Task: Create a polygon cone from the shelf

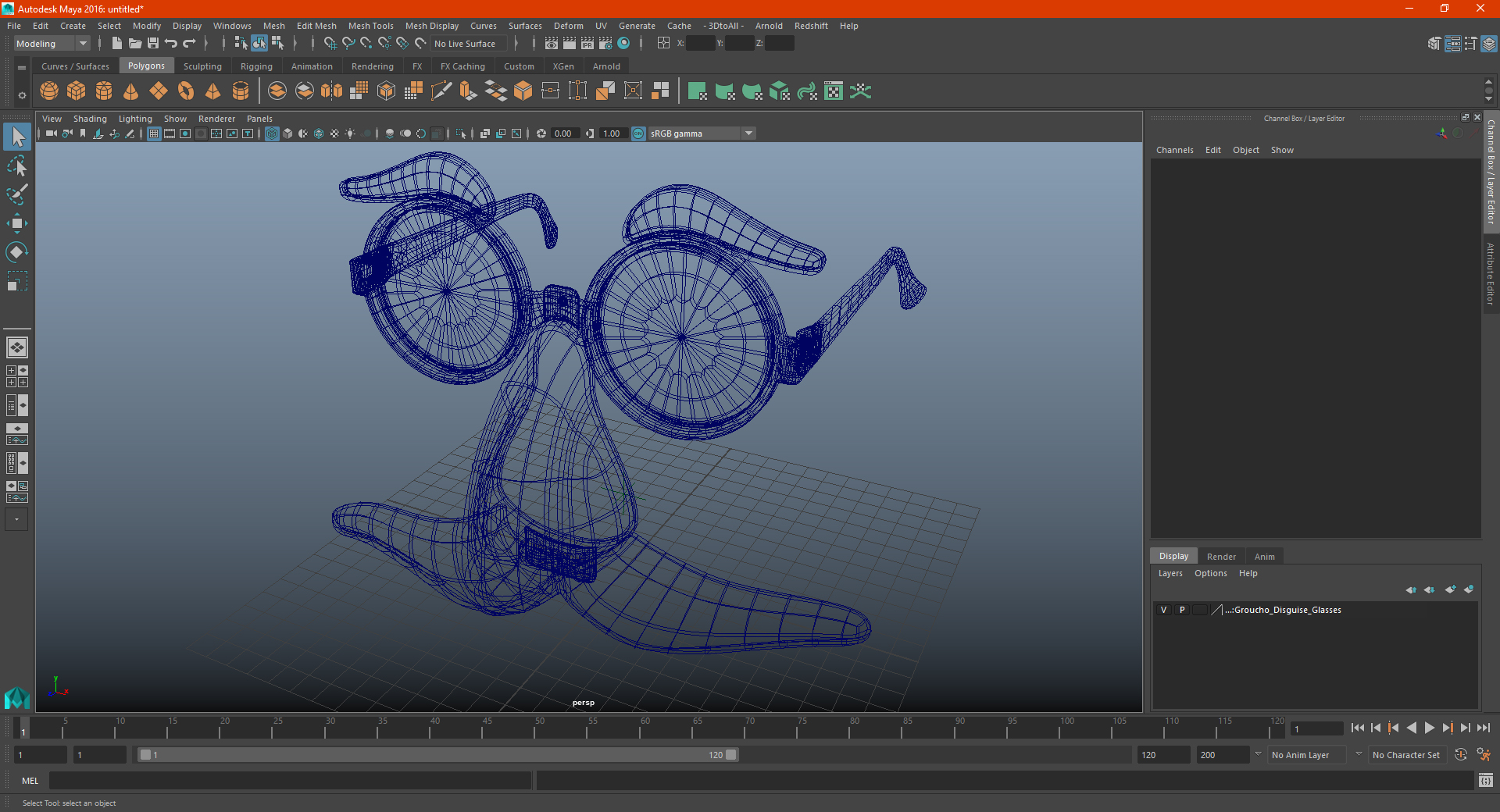Action: (131, 91)
